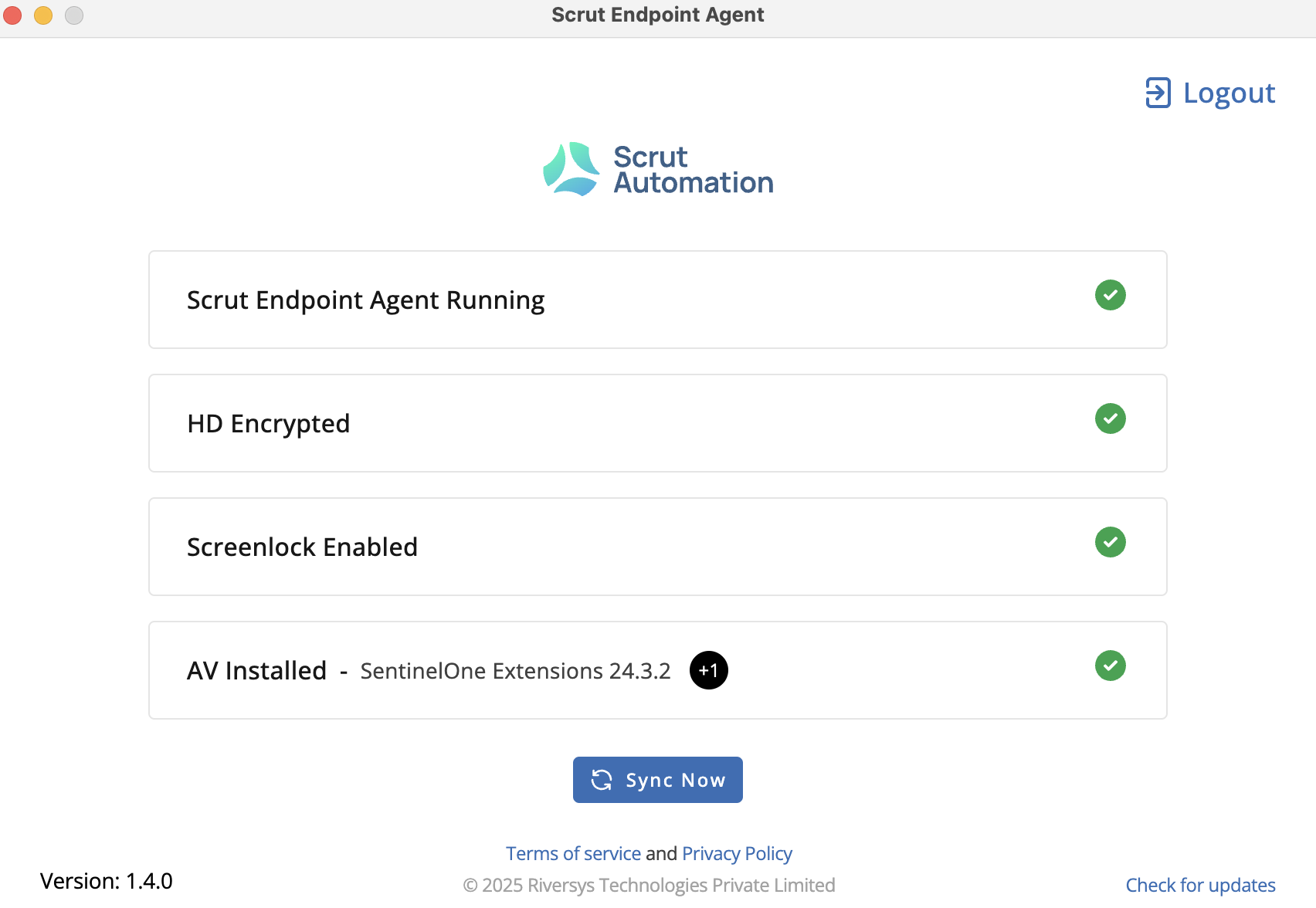The width and height of the screenshot is (1316, 908).
Task: Click green checkmark for Screenlock Enabled
Action: (1111, 542)
